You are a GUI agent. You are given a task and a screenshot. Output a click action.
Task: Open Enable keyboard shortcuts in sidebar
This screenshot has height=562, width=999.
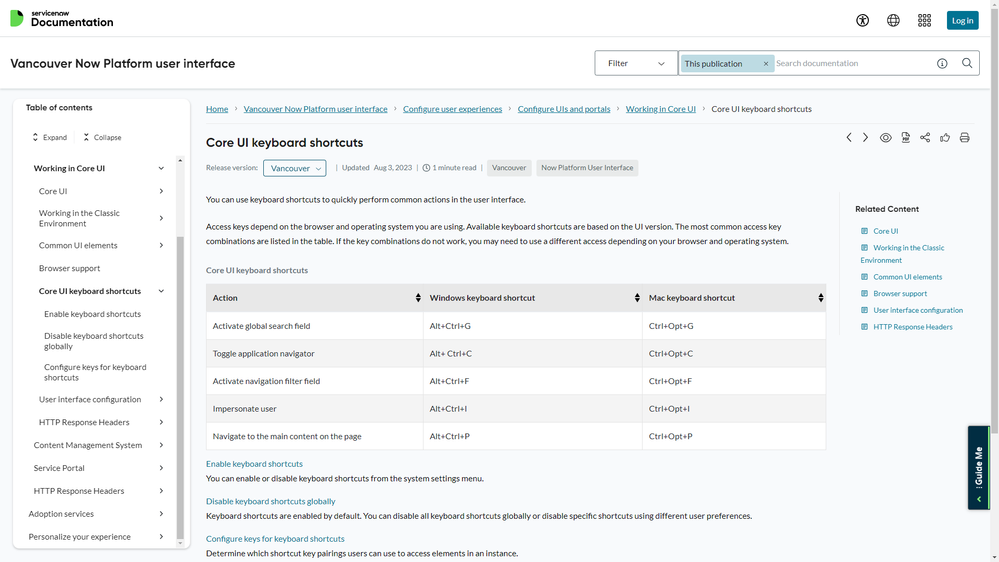92,314
